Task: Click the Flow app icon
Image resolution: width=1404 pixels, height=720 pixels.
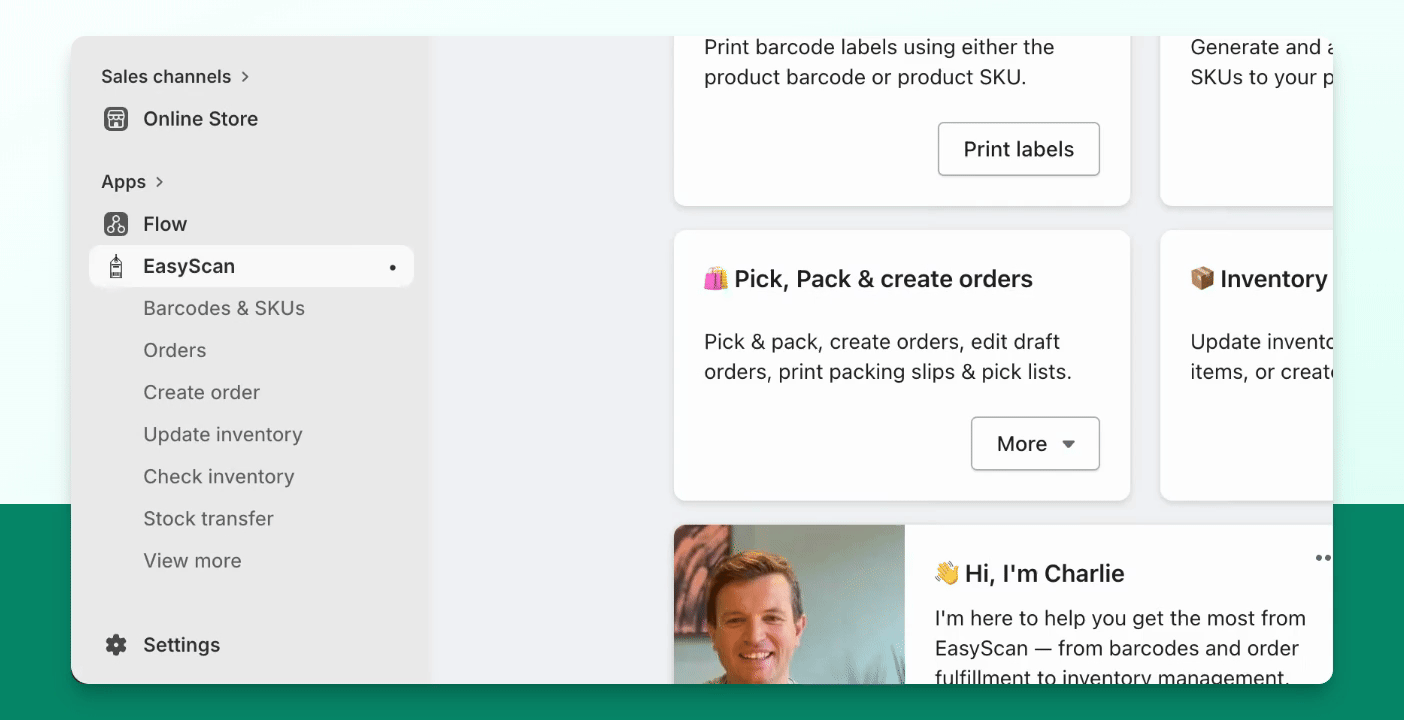Action: 116,224
